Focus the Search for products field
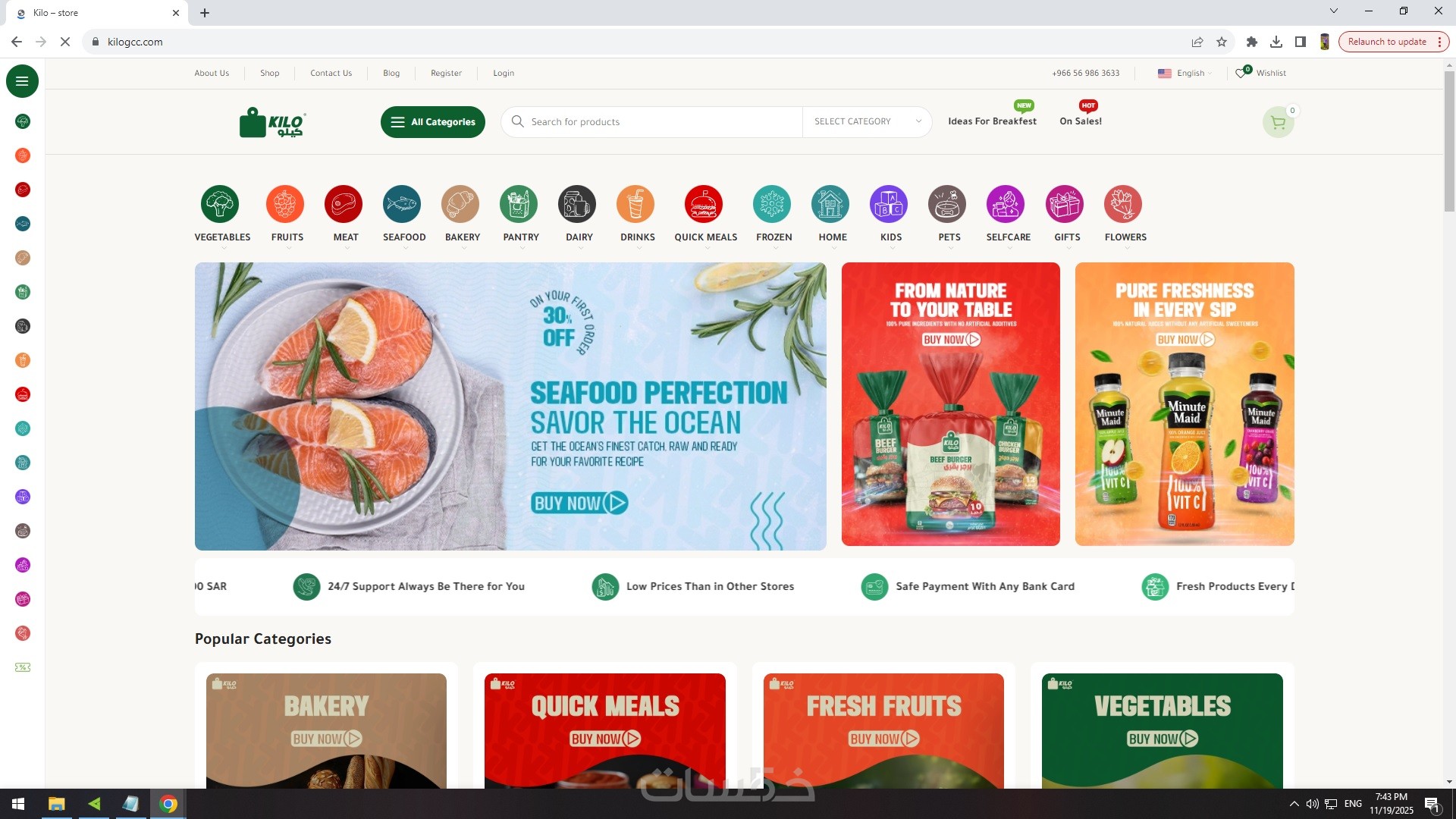Viewport: 1456px width, 819px height. pyautogui.click(x=652, y=121)
